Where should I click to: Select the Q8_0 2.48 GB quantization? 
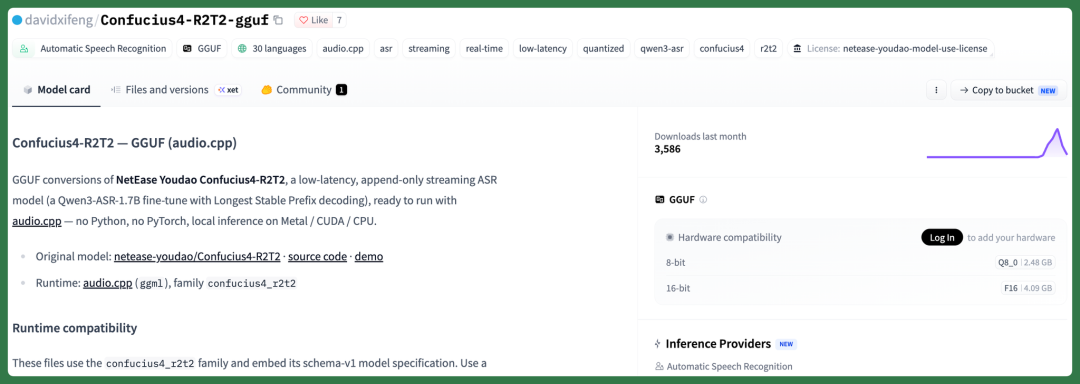(1025, 262)
